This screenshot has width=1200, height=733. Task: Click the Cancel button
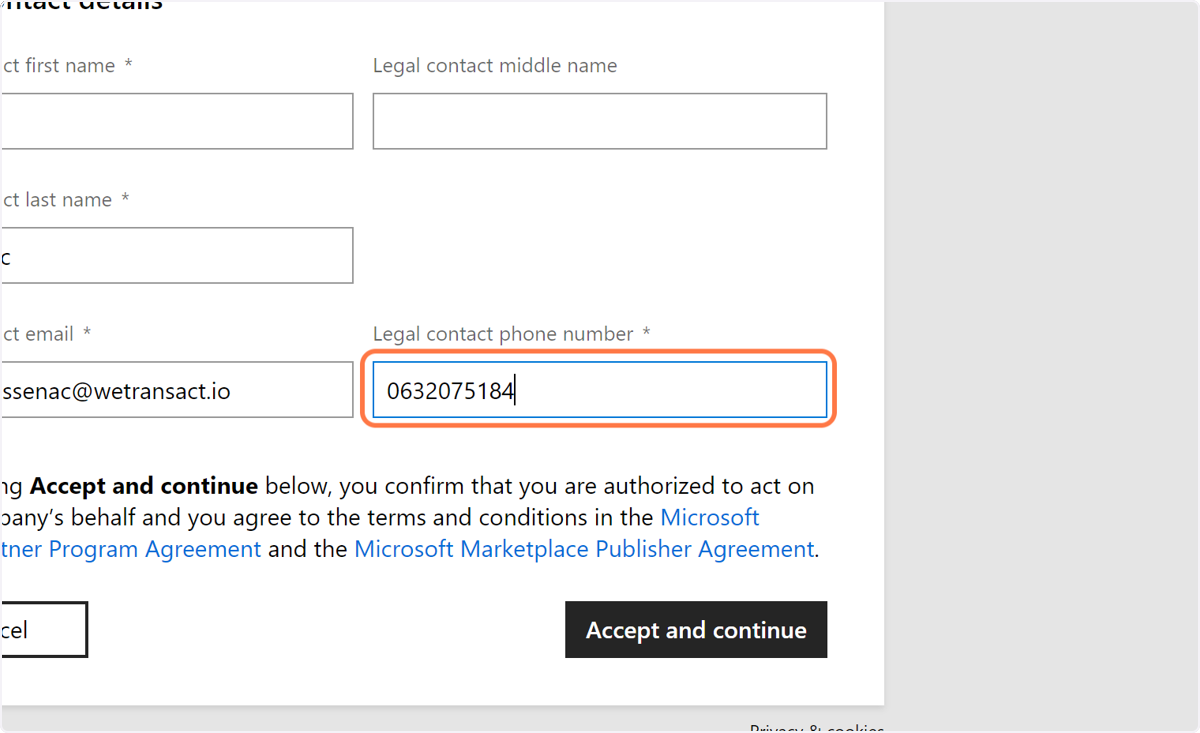click(44, 630)
